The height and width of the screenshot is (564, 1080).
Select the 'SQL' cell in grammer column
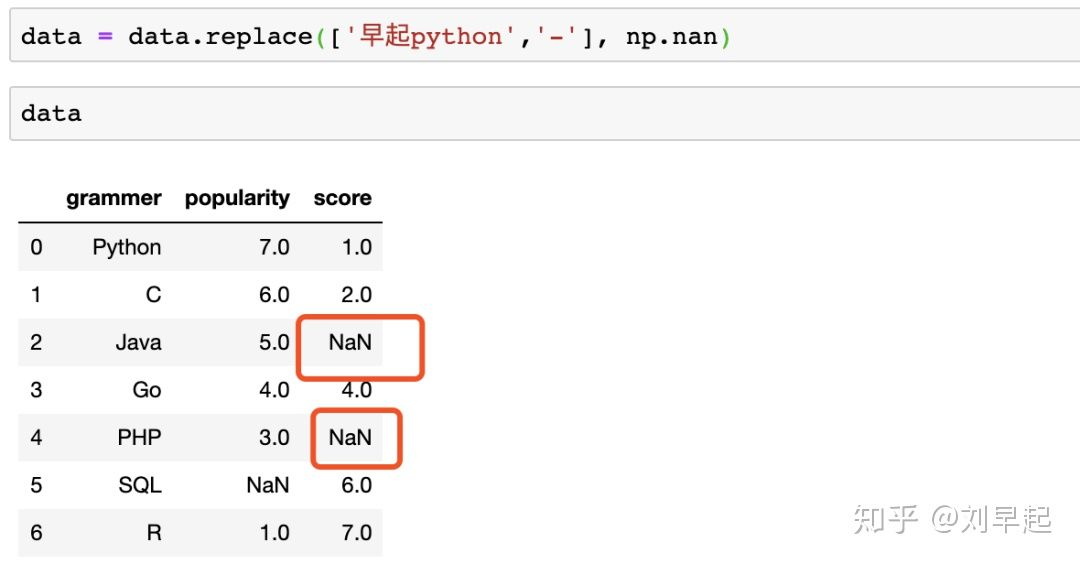[140, 485]
